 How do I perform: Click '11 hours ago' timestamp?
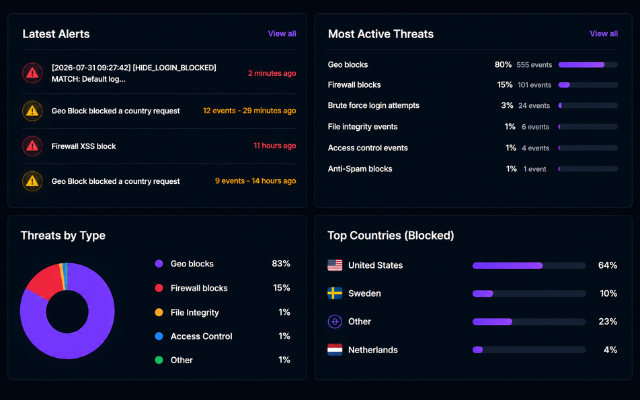pyautogui.click(x=275, y=146)
